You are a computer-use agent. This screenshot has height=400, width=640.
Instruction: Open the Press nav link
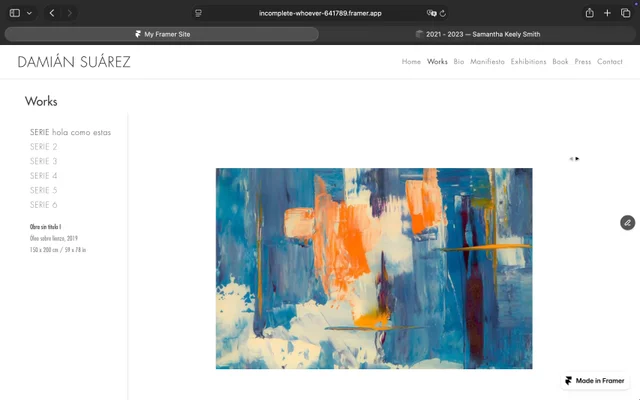pos(582,62)
